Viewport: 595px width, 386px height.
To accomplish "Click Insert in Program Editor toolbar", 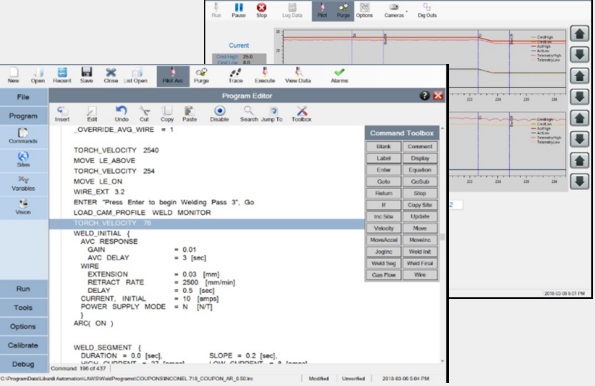I will (x=62, y=114).
